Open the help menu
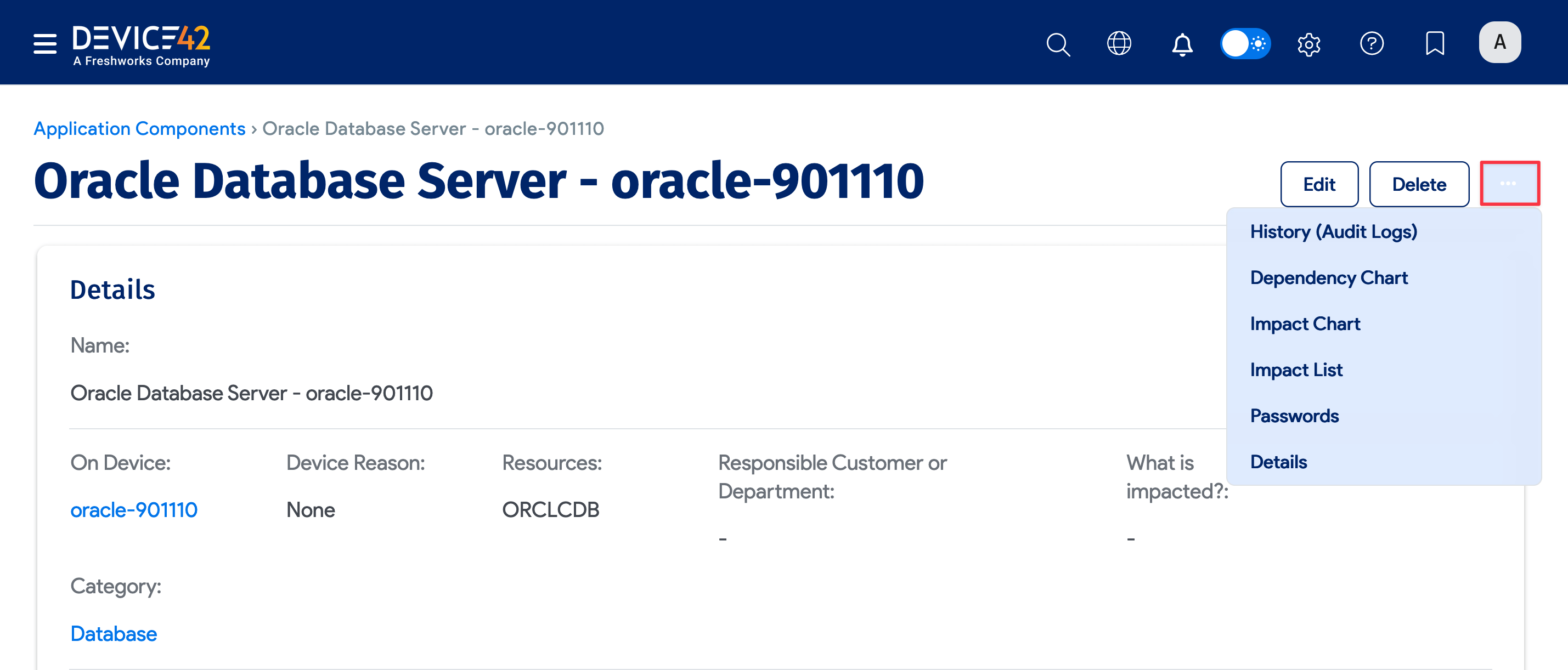The width and height of the screenshot is (1568, 670). tap(1373, 43)
